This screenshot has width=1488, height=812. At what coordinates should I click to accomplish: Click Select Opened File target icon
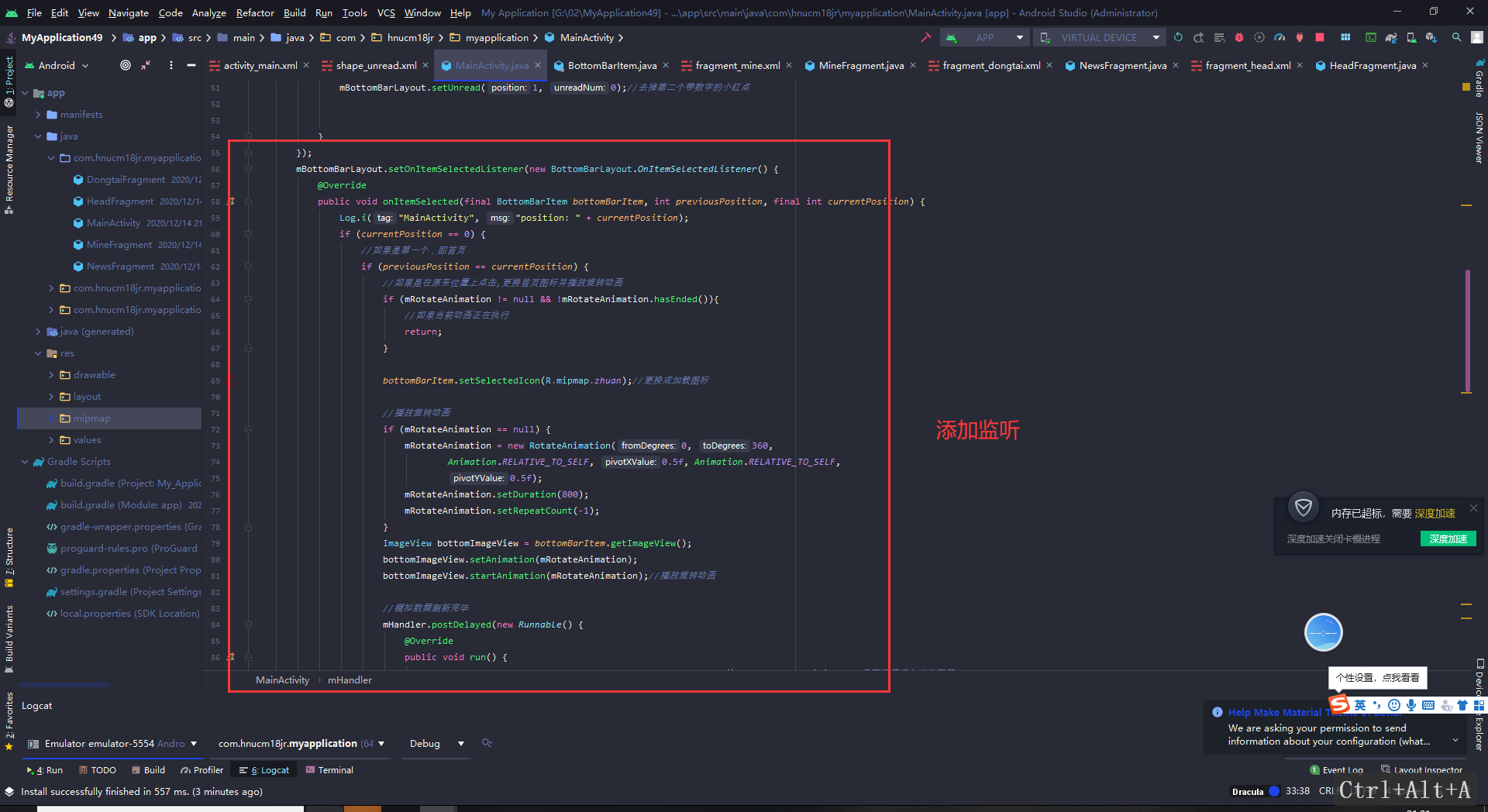126,65
